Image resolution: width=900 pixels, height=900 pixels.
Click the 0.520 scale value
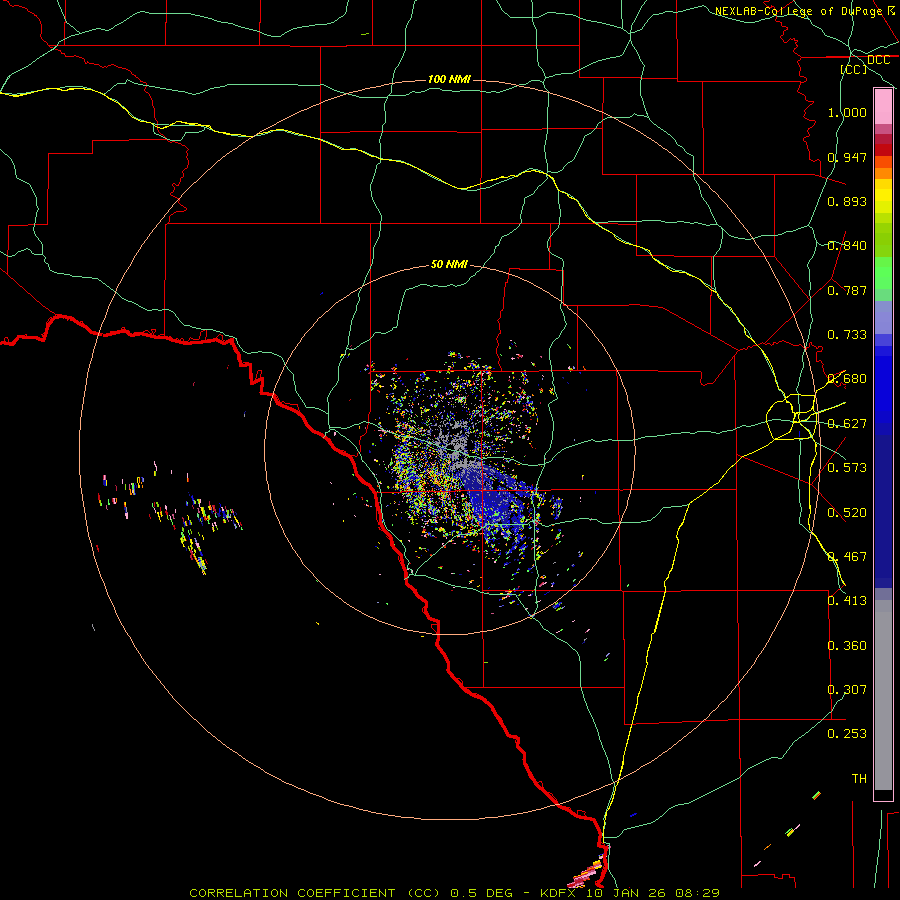[x=847, y=513]
